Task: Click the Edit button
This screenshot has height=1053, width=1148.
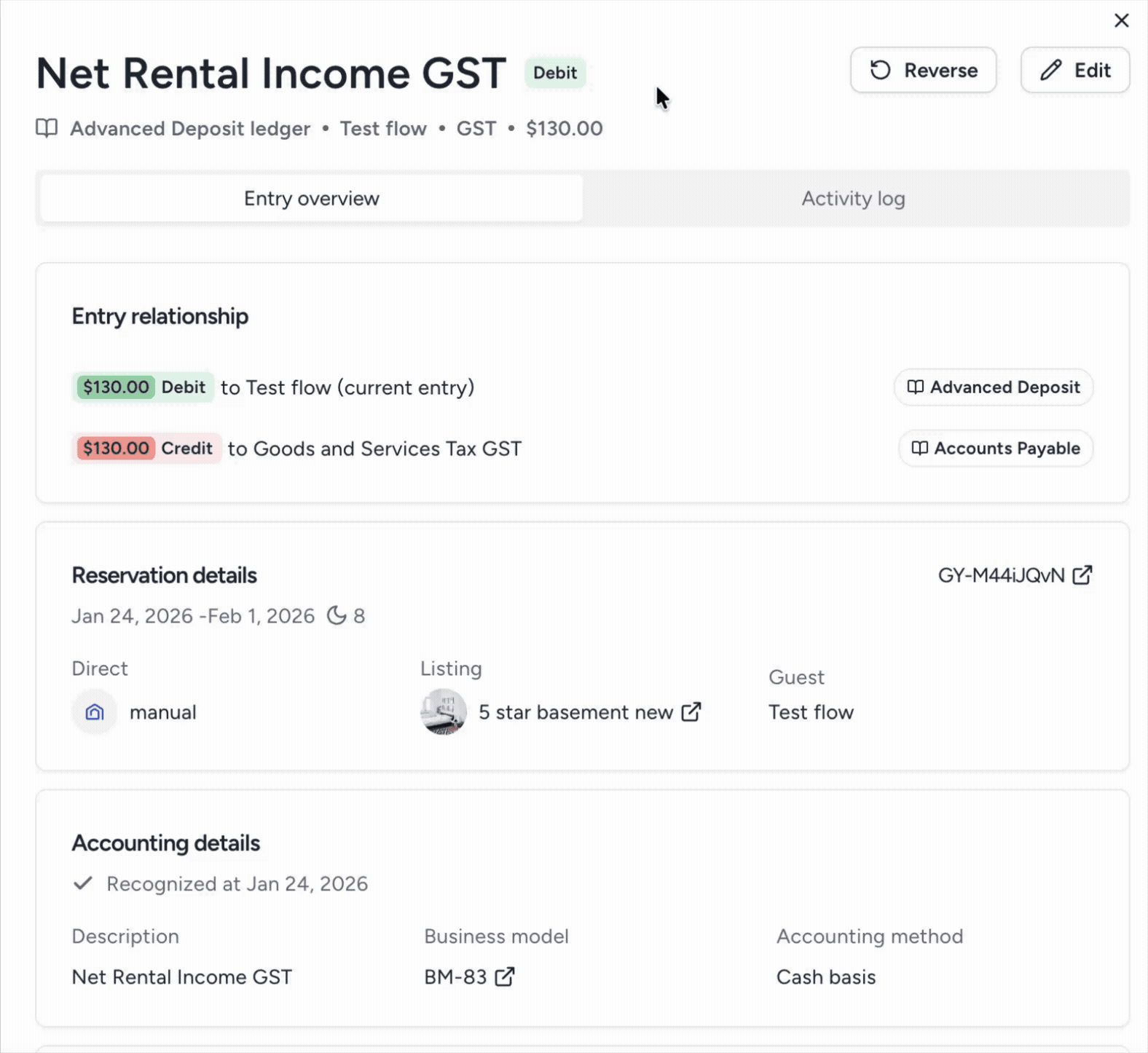Action: pos(1074,71)
